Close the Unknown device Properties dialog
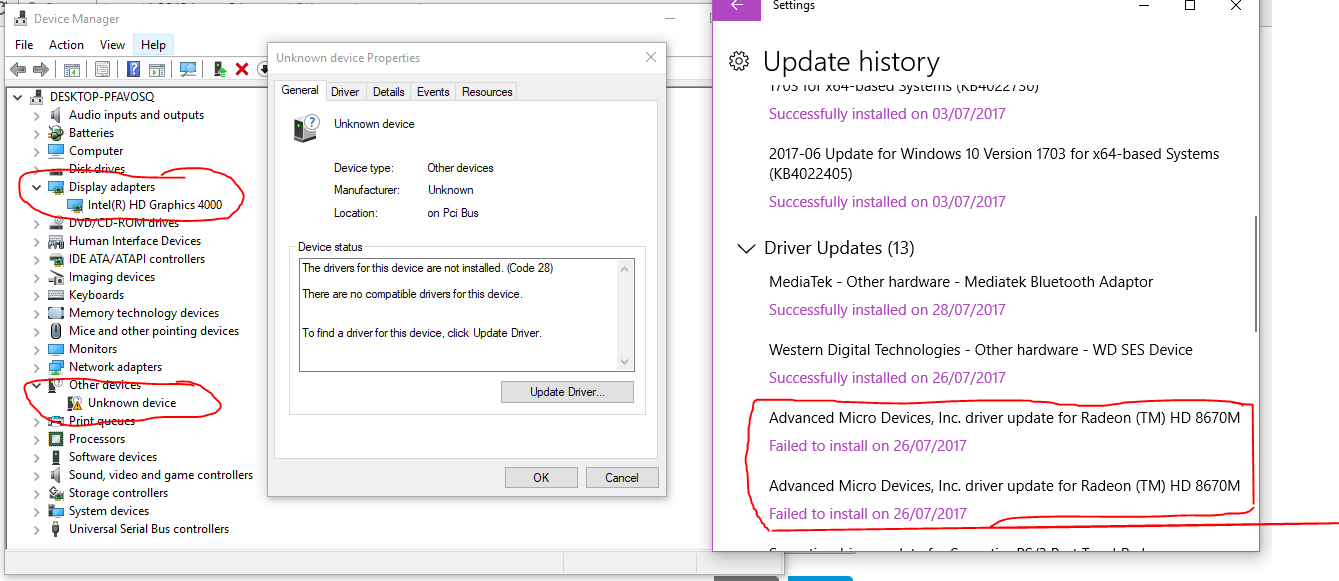This screenshot has width=1339, height=581. (651, 58)
